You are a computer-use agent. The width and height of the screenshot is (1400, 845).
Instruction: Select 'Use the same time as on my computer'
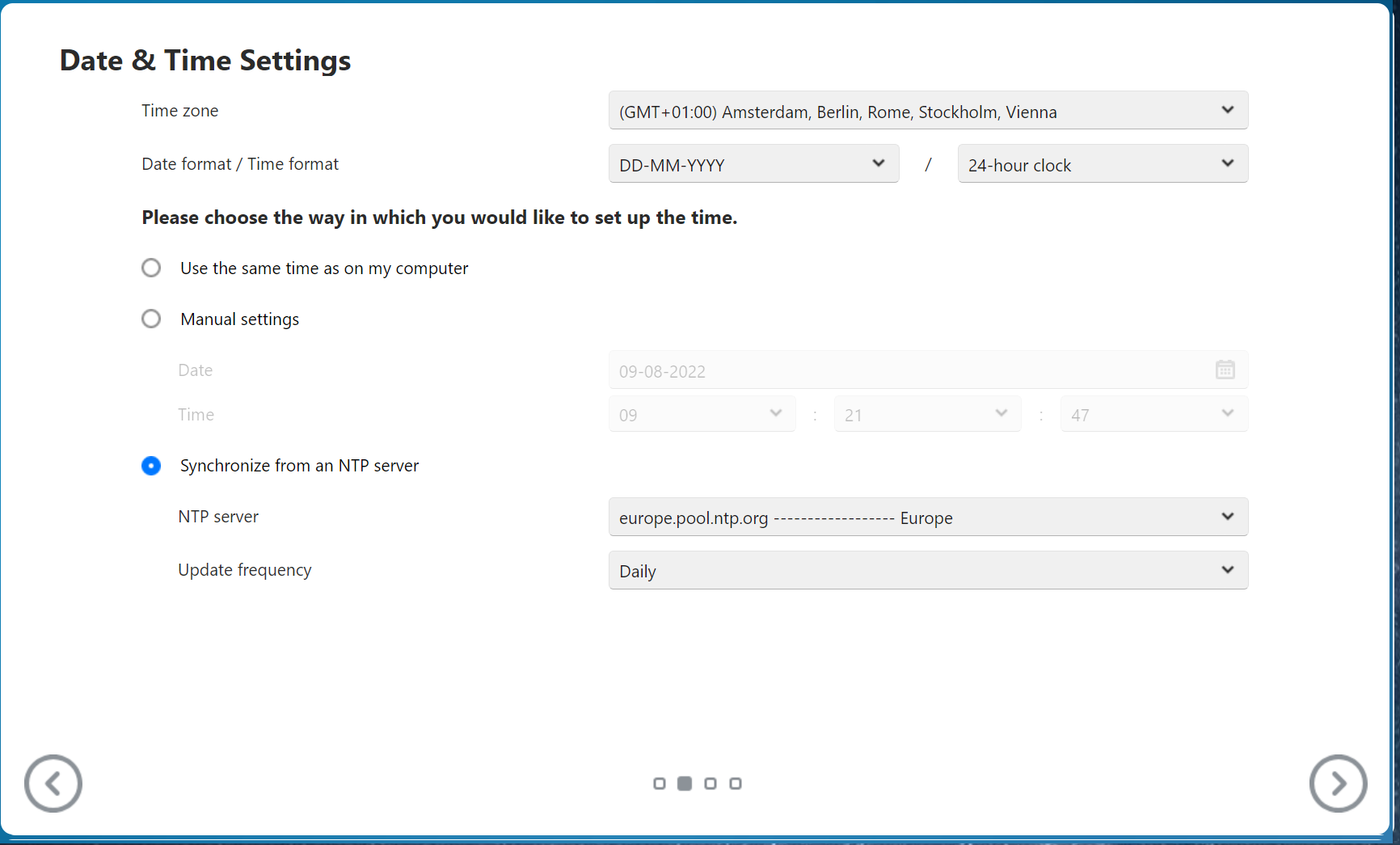click(x=151, y=268)
